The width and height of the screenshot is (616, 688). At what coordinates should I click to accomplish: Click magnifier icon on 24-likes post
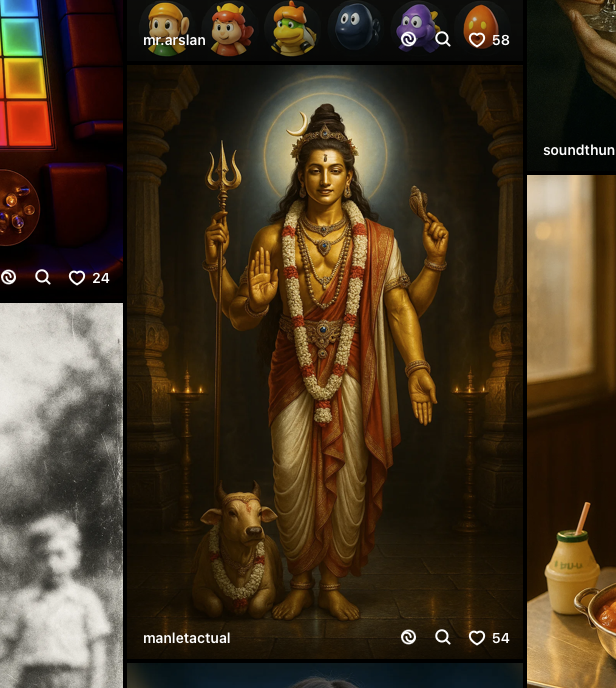point(43,277)
